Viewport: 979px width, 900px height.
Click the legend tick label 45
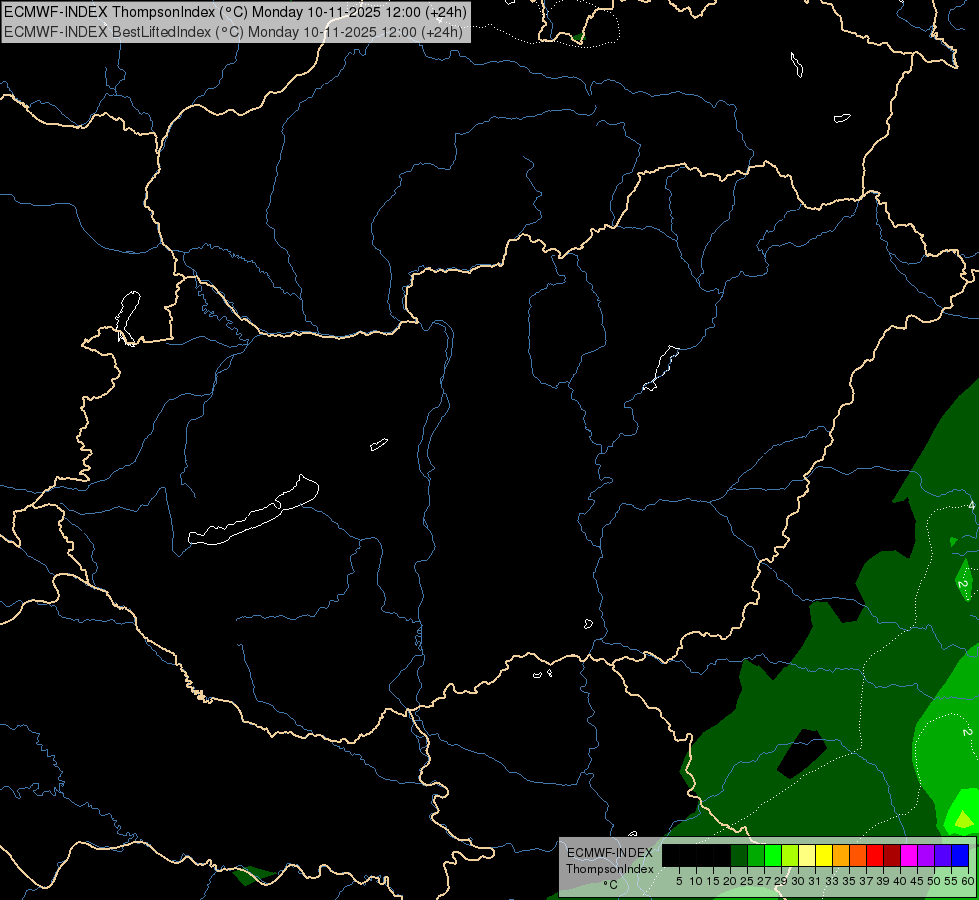click(x=917, y=881)
